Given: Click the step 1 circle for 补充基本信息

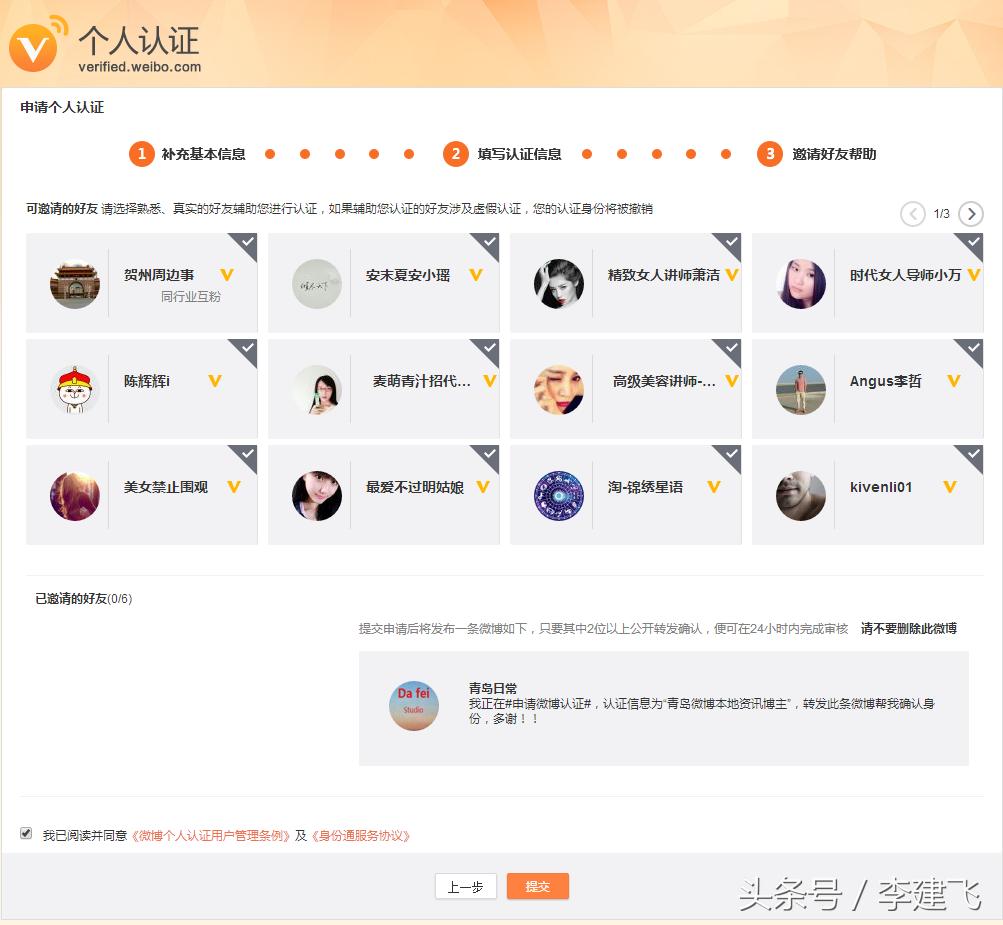Looking at the screenshot, I should pos(141,154).
